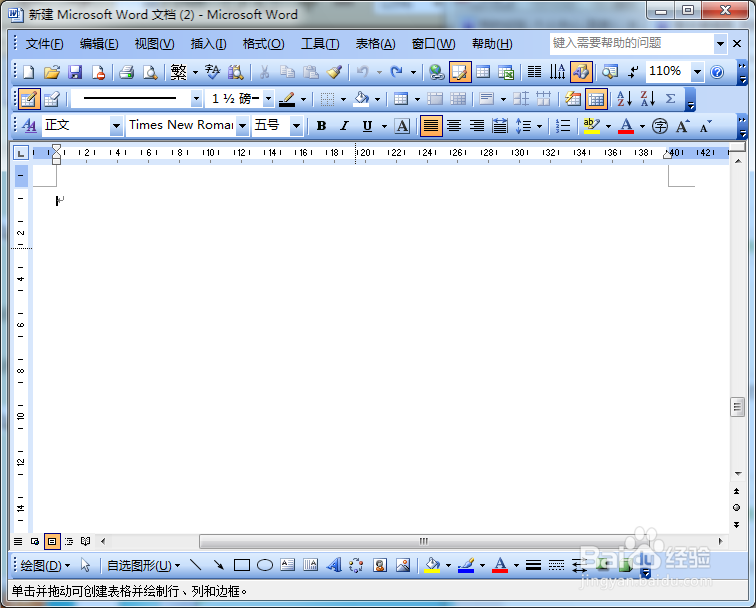
Task: Save the document with floppy icon
Action: point(75,72)
